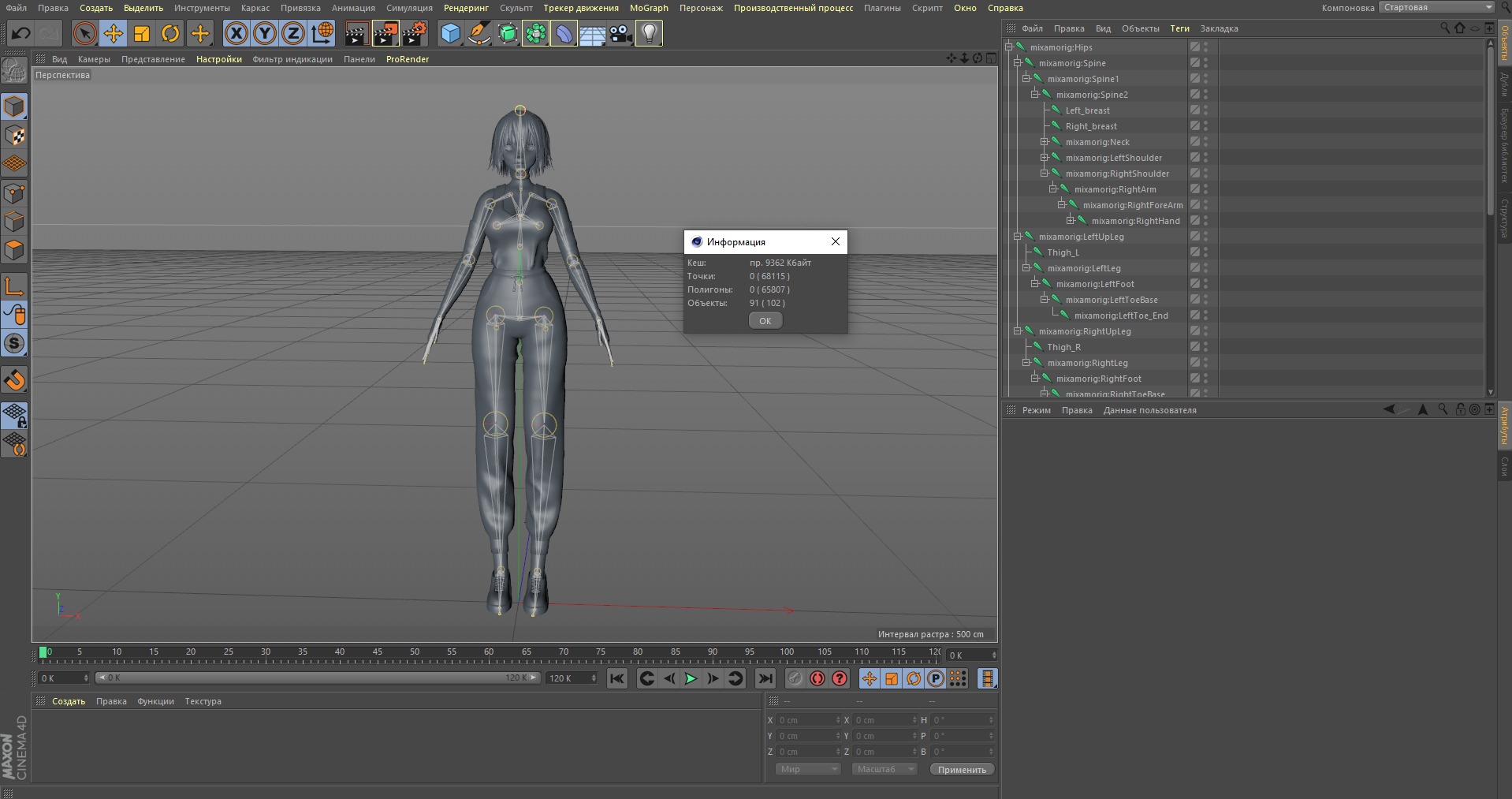The width and height of the screenshot is (1512, 799).
Task: Expand mixamorig:LeftShoulder tree node
Action: point(1044,158)
